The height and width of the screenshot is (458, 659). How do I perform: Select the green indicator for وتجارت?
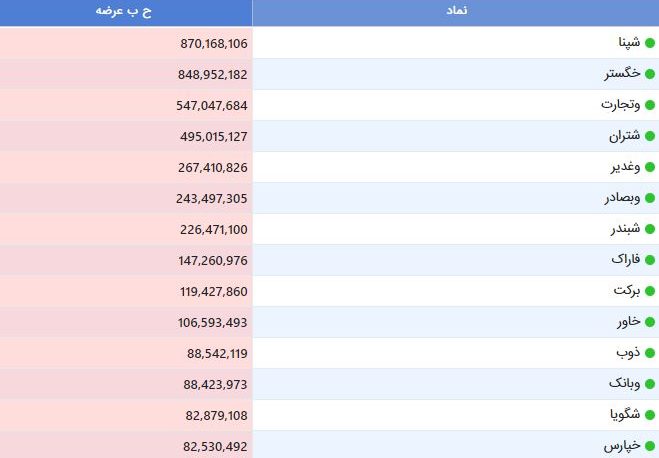(x=650, y=105)
